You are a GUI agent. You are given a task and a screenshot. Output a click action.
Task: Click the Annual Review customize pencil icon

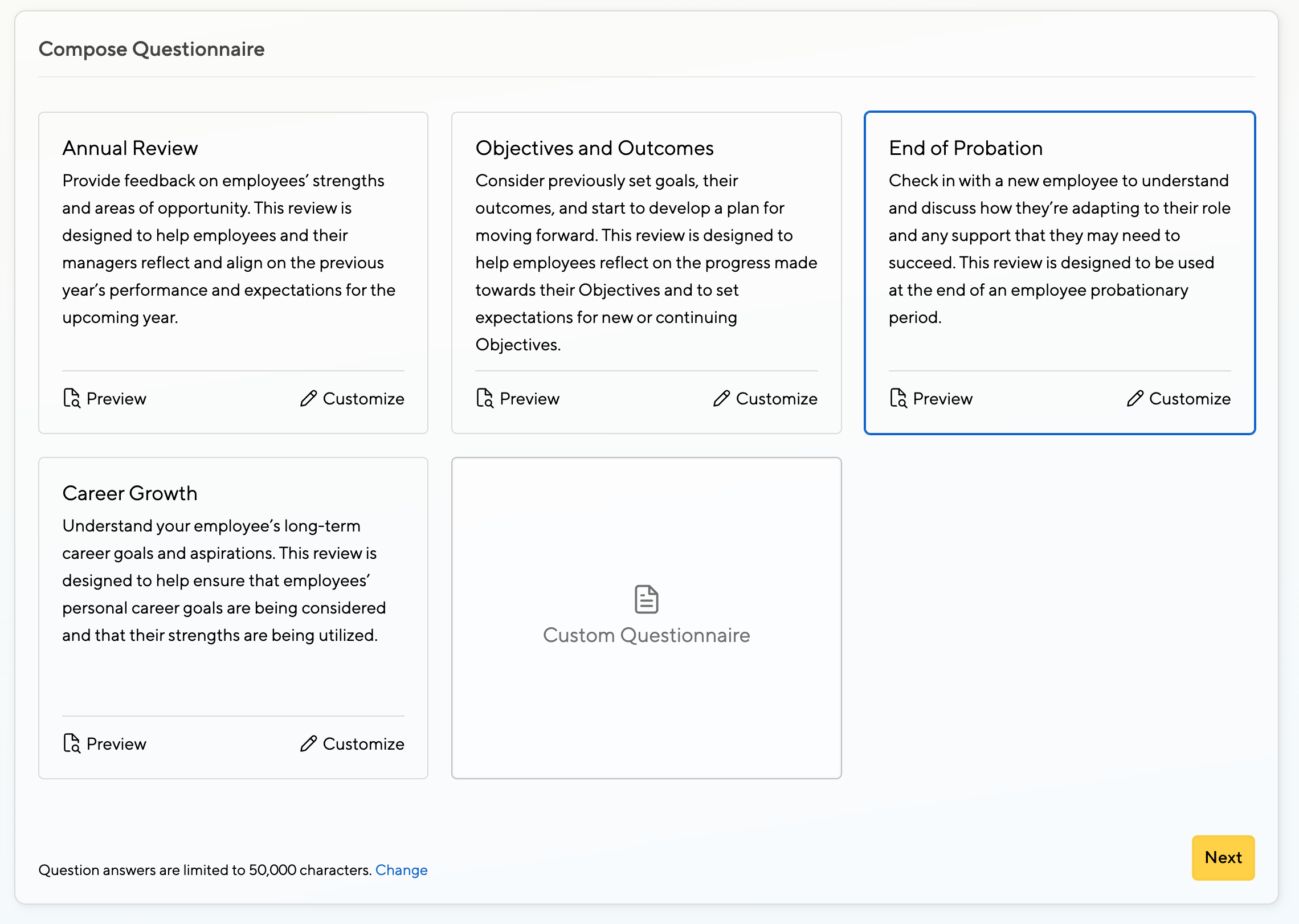(x=308, y=398)
